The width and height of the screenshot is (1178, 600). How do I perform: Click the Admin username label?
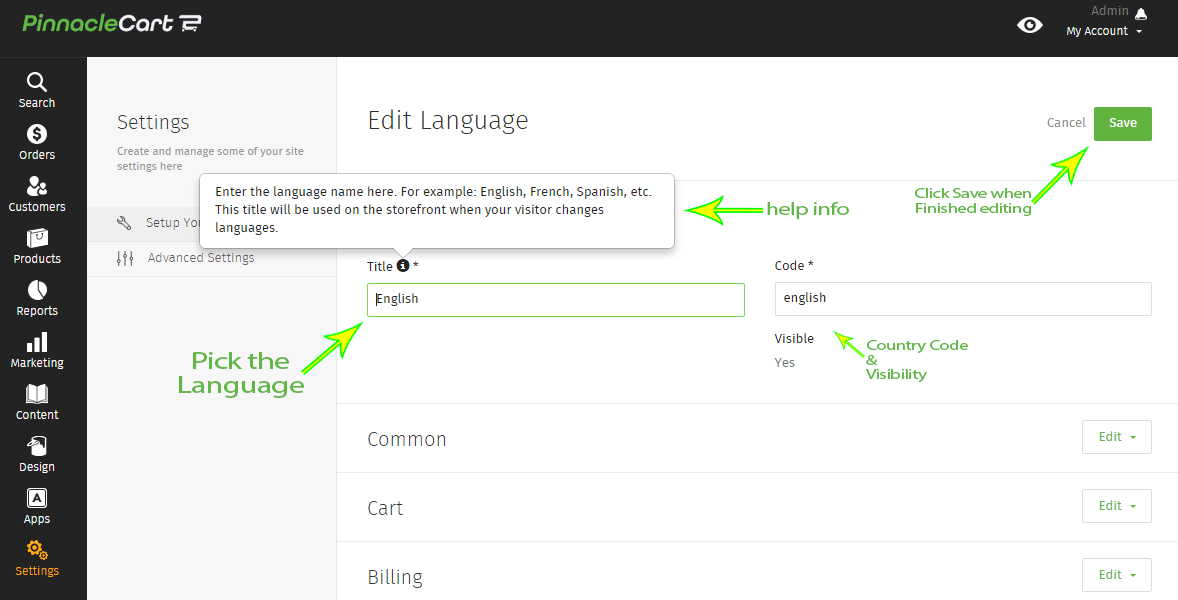click(x=1110, y=11)
